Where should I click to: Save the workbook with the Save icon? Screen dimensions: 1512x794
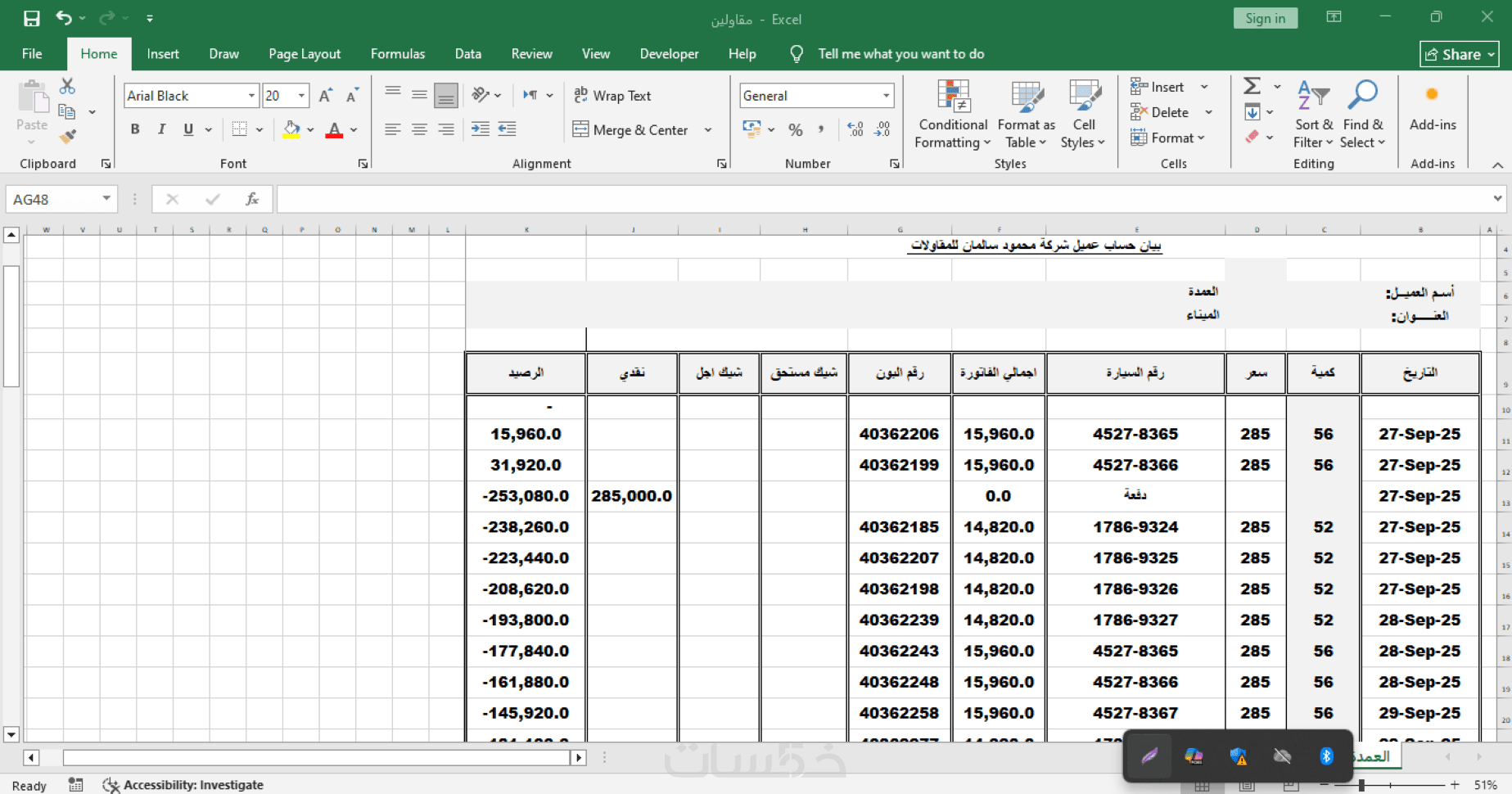(x=31, y=18)
